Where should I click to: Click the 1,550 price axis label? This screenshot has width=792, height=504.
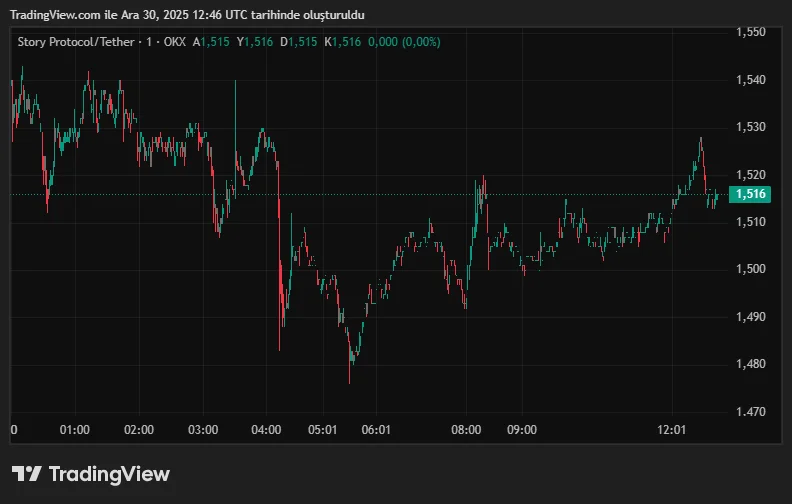(x=750, y=32)
